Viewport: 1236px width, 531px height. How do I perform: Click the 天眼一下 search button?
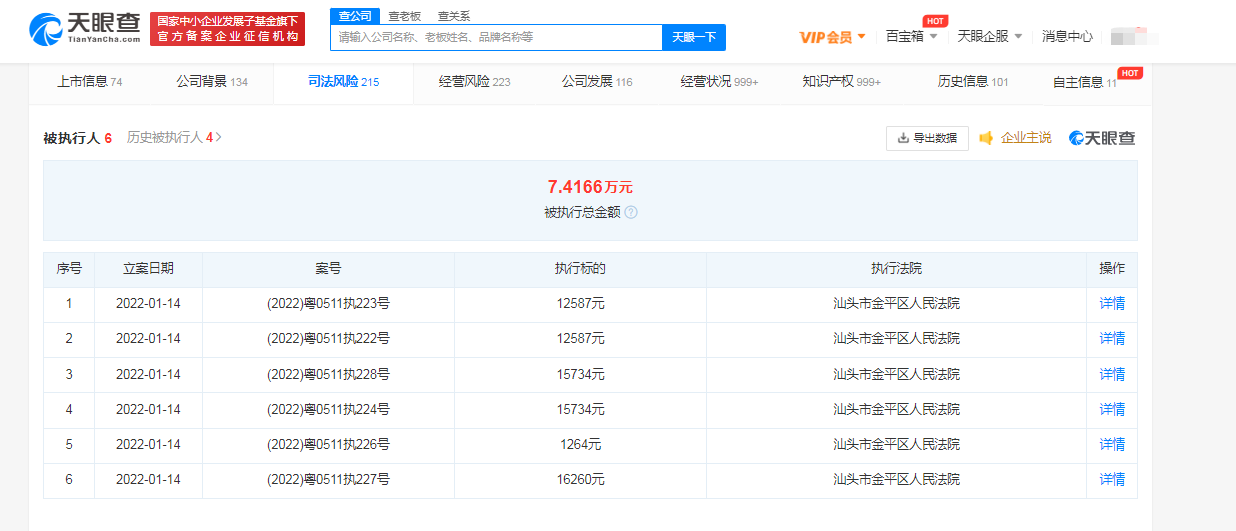(x=694, y=37)
